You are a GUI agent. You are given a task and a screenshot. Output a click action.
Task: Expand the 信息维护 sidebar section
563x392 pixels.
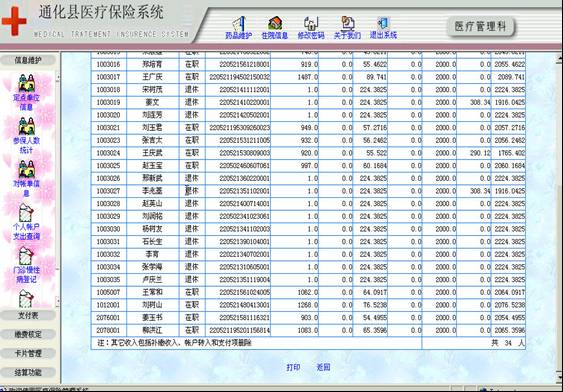coord(28,60)
